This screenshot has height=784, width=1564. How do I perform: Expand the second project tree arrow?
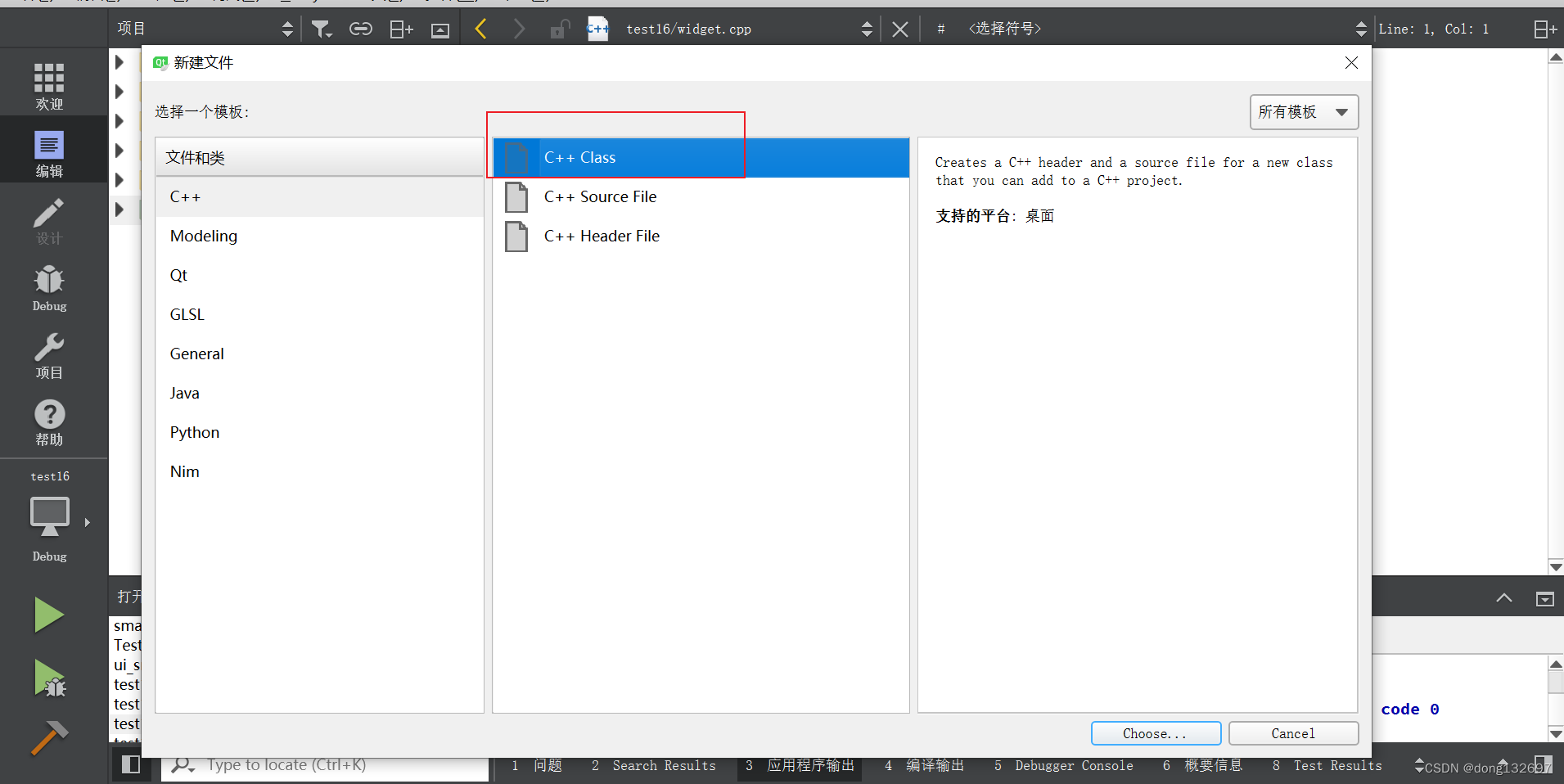119,92
